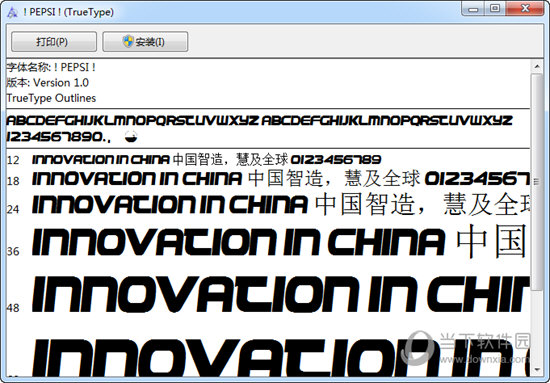The width and height of the screenshot is (550, 383).
Task: Click the Pepsi globe glyph in sample
Action: pos(131,136)
